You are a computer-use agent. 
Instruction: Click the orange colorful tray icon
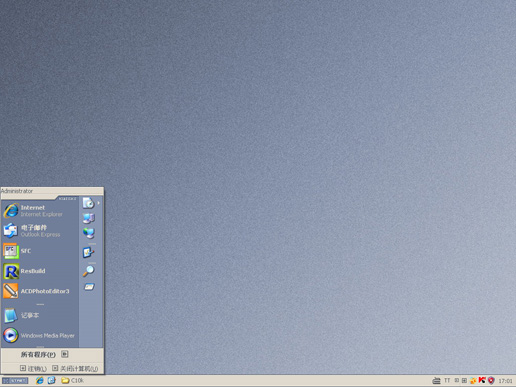(x=473, y=380)
